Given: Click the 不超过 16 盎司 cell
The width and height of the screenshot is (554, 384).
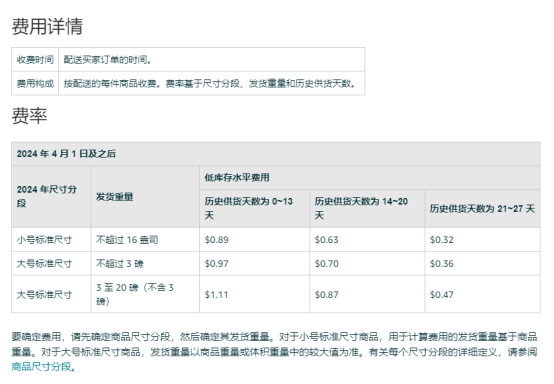Looking at the screenshot, I should point(145,240).
